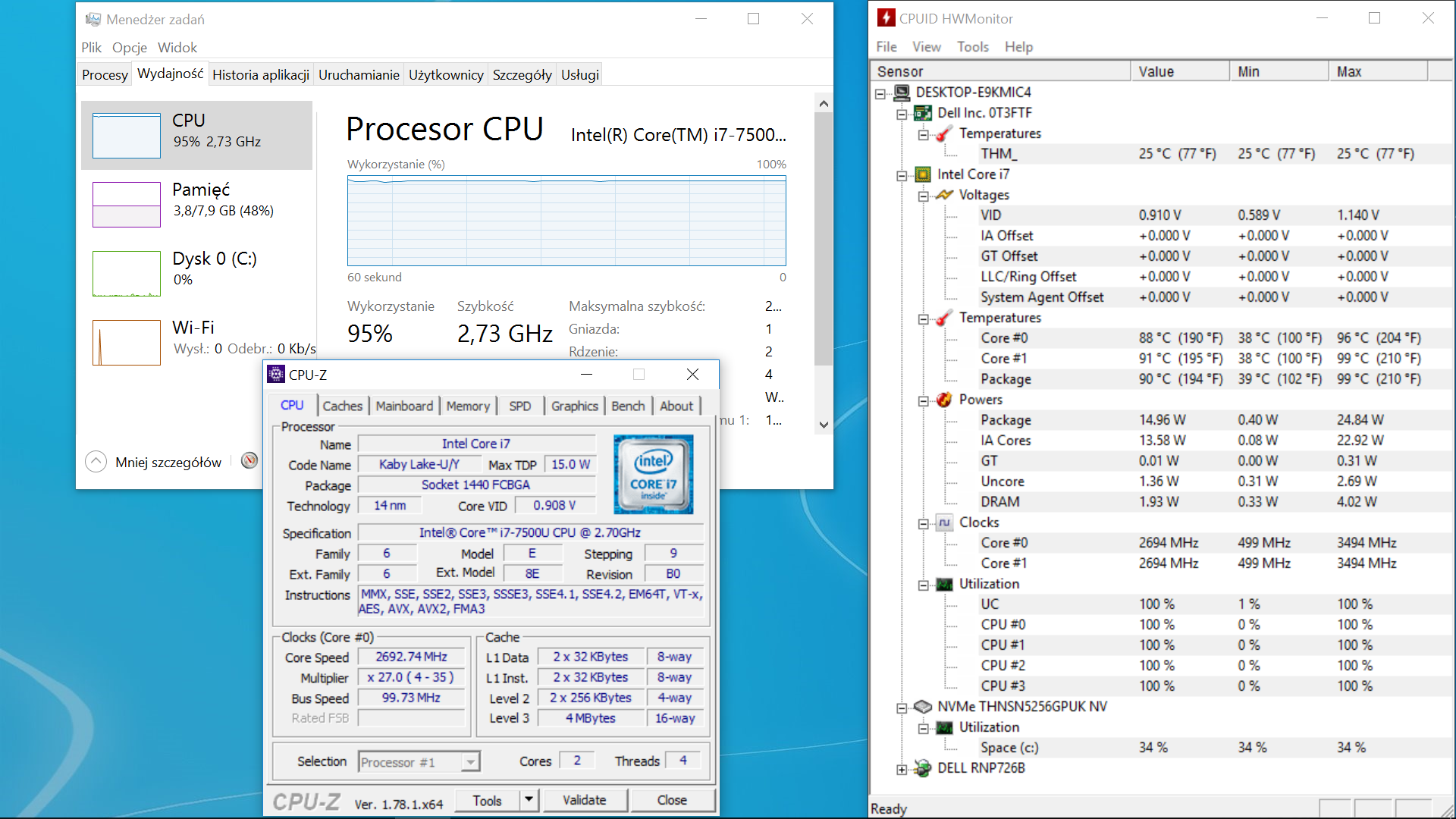The height and width of the screenshot is (819, 1456).
Task: Open the Opcje menu
Action: [130, 47]
